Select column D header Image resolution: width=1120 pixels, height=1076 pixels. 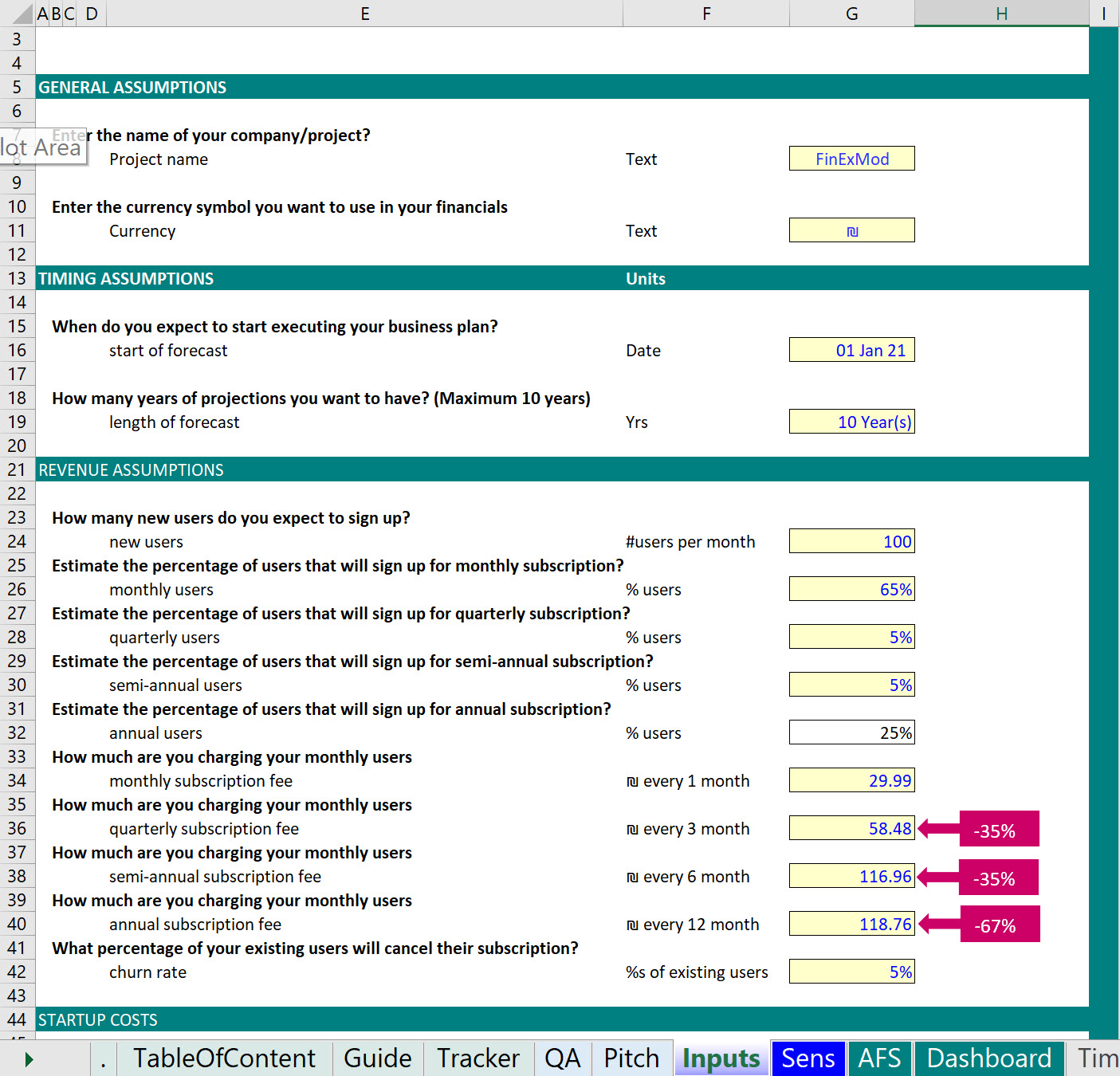pos(92,14)
